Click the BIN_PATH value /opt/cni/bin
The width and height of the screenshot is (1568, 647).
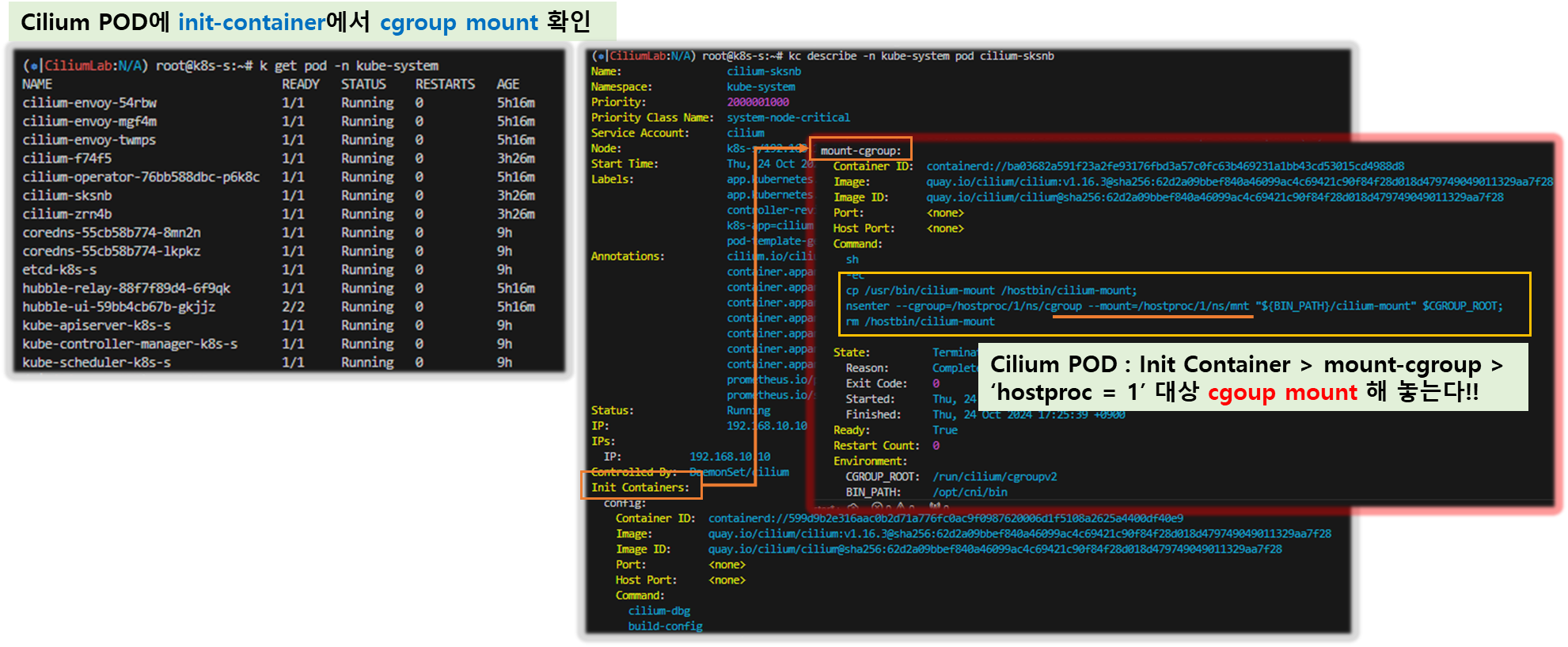click(970, 492)
